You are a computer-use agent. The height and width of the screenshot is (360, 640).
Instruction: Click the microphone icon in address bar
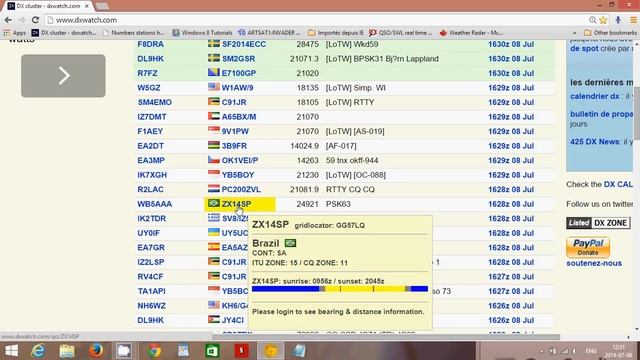[x=618, y=20]
